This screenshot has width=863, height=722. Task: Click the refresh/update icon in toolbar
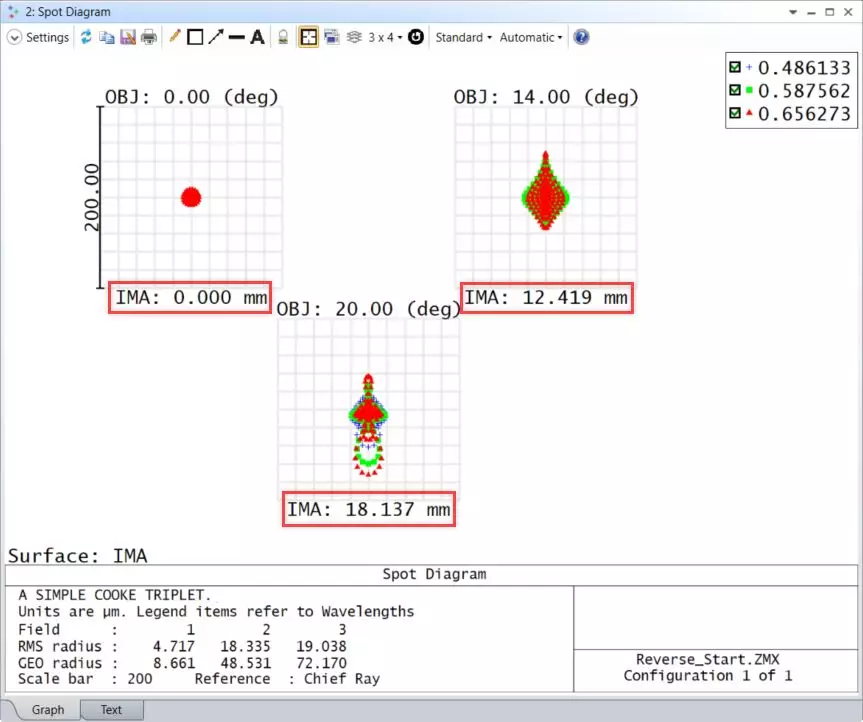(87, 37)
